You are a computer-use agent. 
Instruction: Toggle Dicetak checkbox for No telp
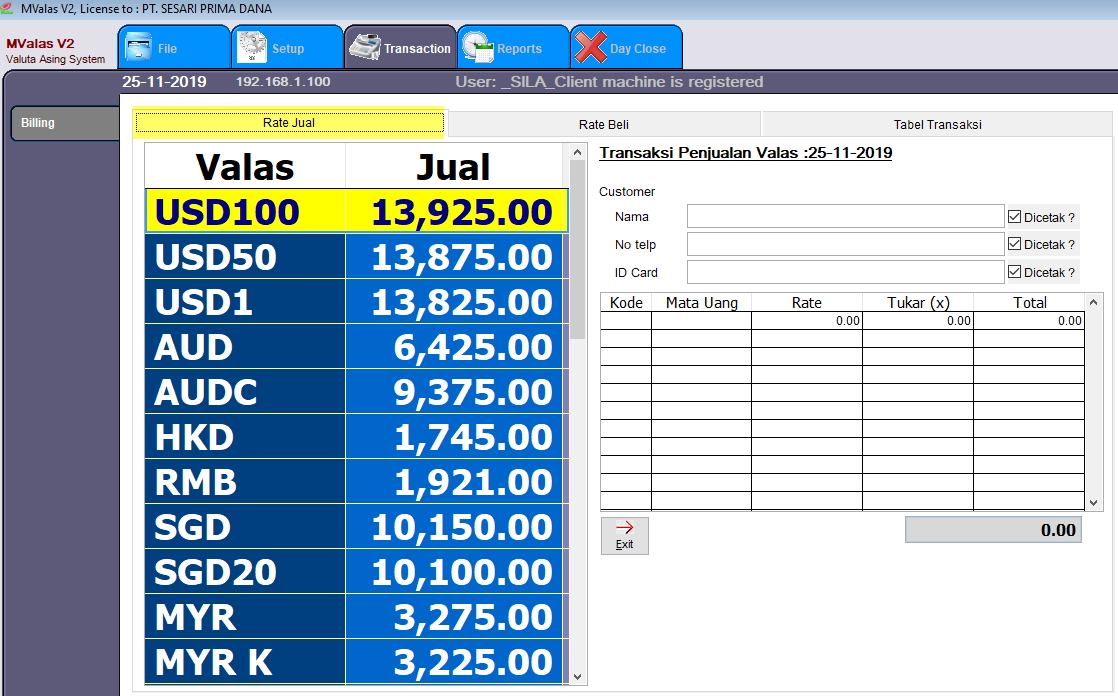coord(1014,244)
